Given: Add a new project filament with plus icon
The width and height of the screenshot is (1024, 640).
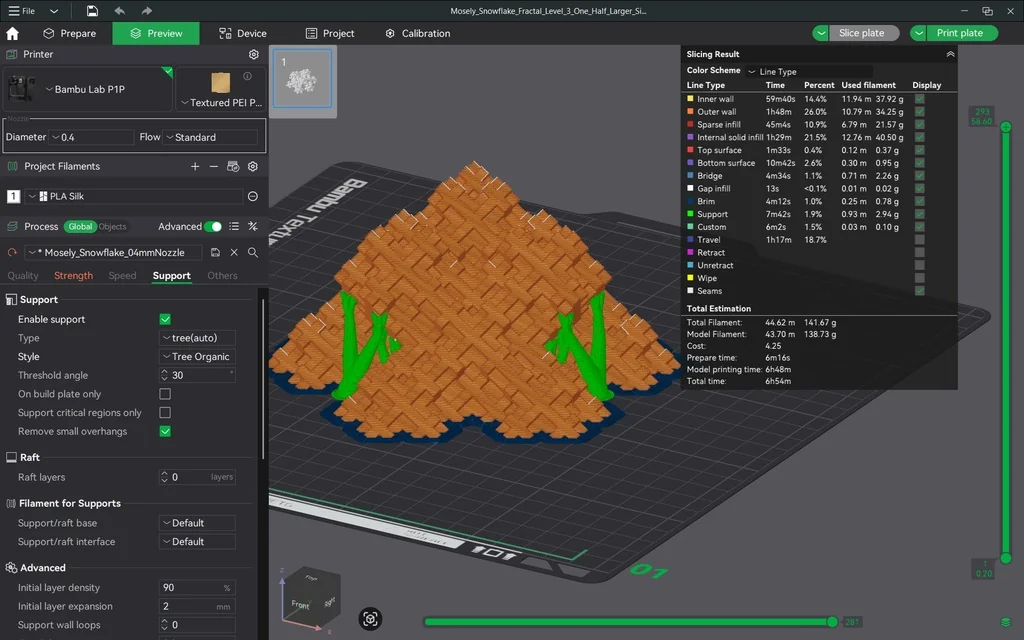Looking at the screenshot, I should 195,167.
